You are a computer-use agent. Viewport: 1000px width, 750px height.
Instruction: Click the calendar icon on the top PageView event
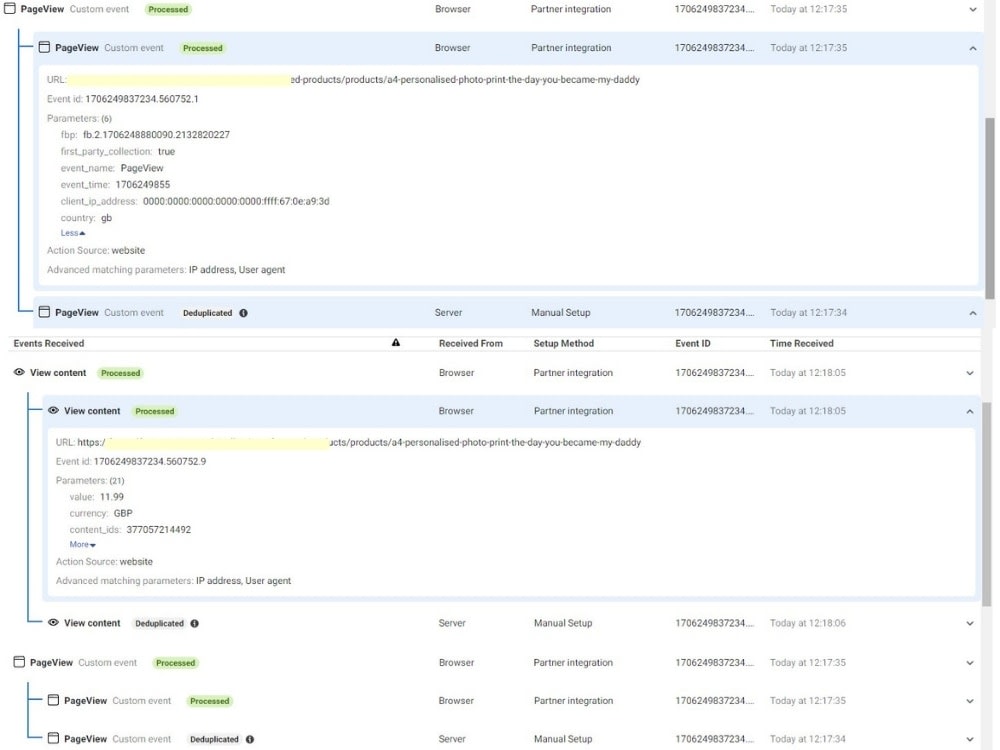tap(9, 8)
